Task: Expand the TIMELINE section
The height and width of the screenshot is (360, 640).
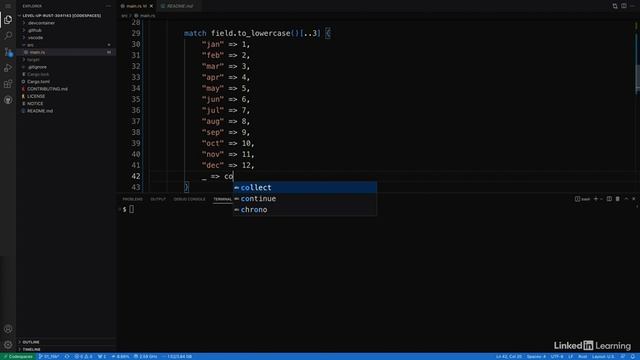Action: click(x=31, y=349)
